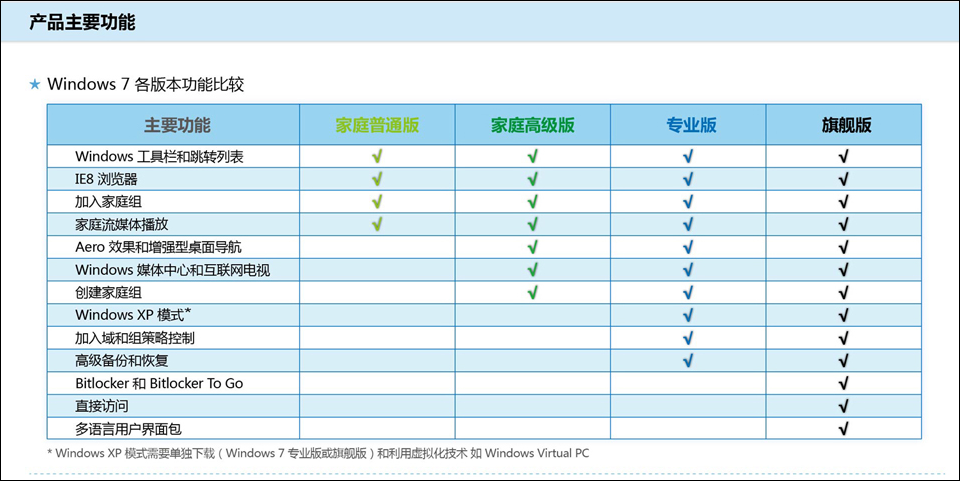Click 专业版 checkmark for 加入域和组策略控制
This screenshot has width=960, height=481.
pos(688,337)
